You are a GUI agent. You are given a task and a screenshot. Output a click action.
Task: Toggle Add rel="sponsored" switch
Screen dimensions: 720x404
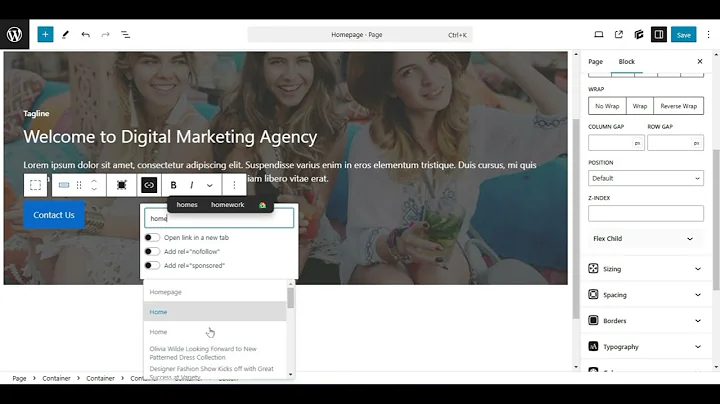tap(152, 265)
